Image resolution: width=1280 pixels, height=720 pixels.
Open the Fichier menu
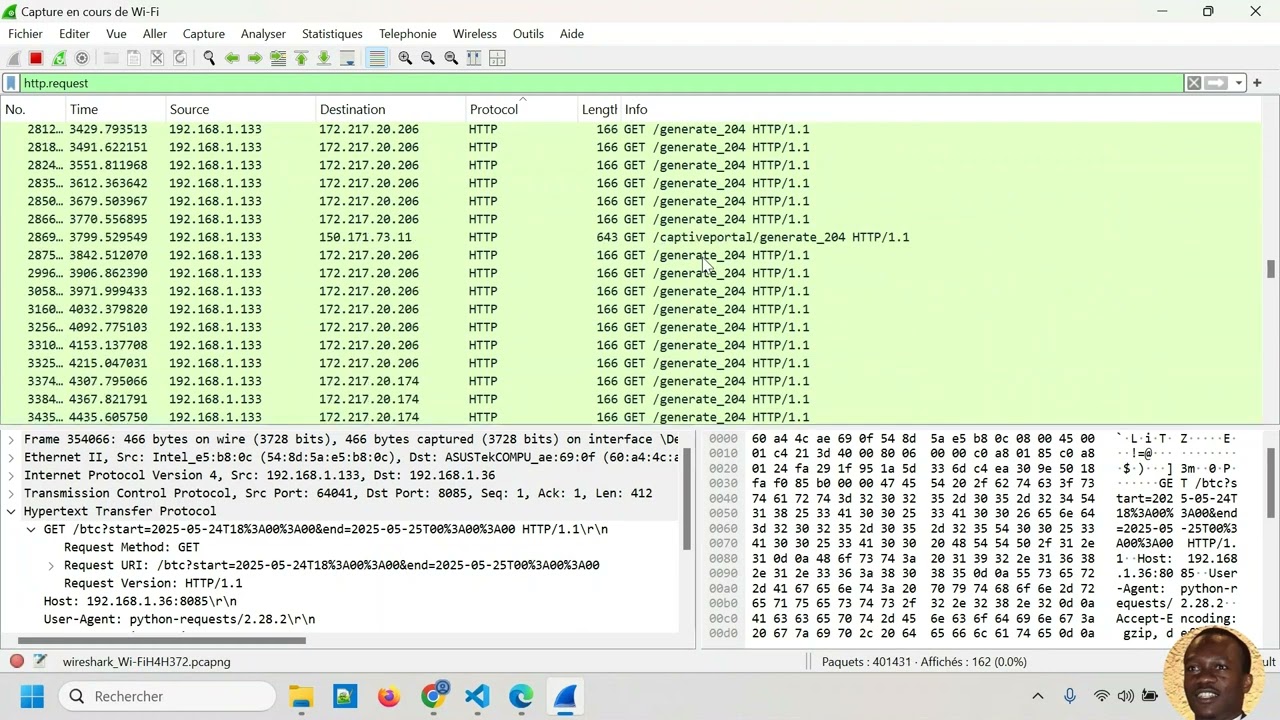tap(25, 34)
